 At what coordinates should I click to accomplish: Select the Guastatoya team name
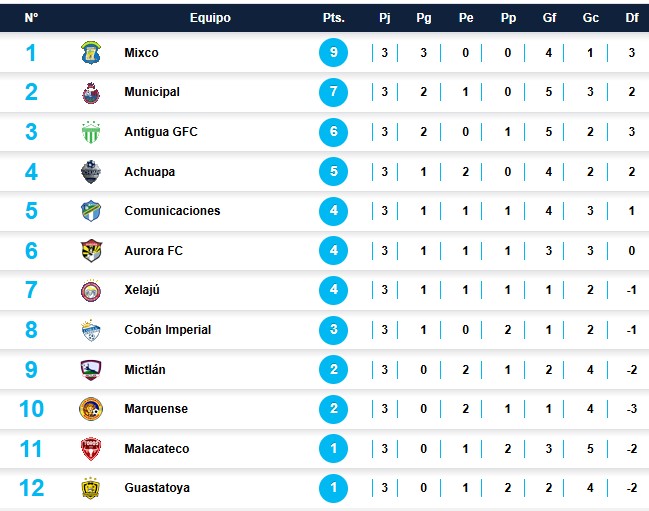pos(157,488)
